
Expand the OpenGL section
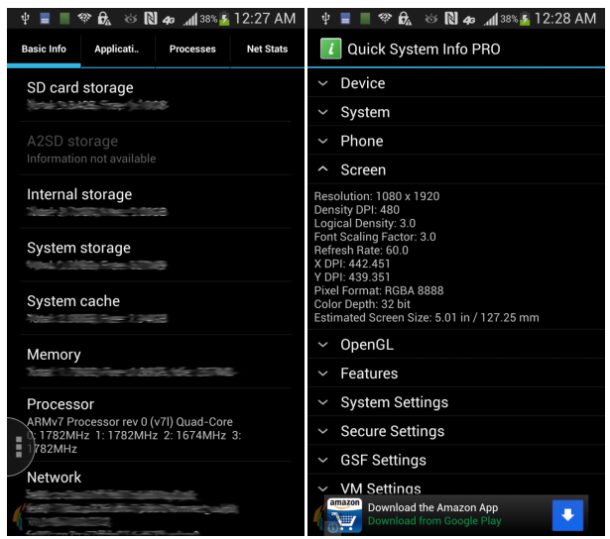366,344
